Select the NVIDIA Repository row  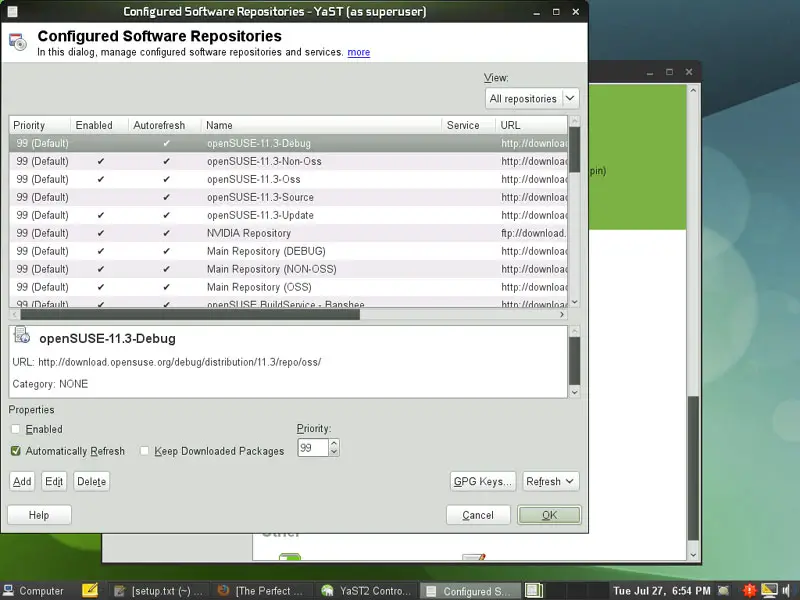(288, 233)
